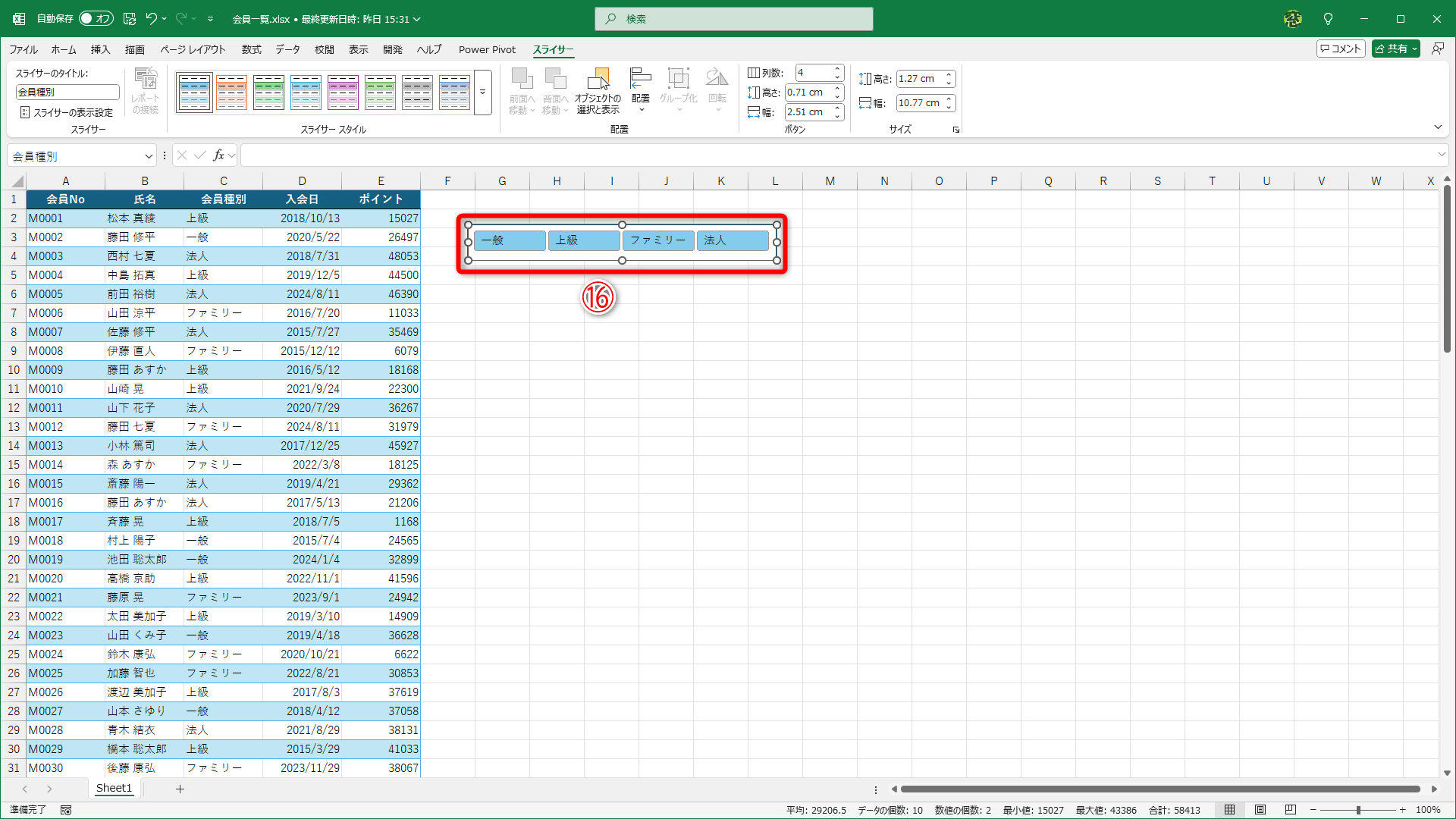Toggle the 自動保存 AutoSave switch

(x=96, y=19)
